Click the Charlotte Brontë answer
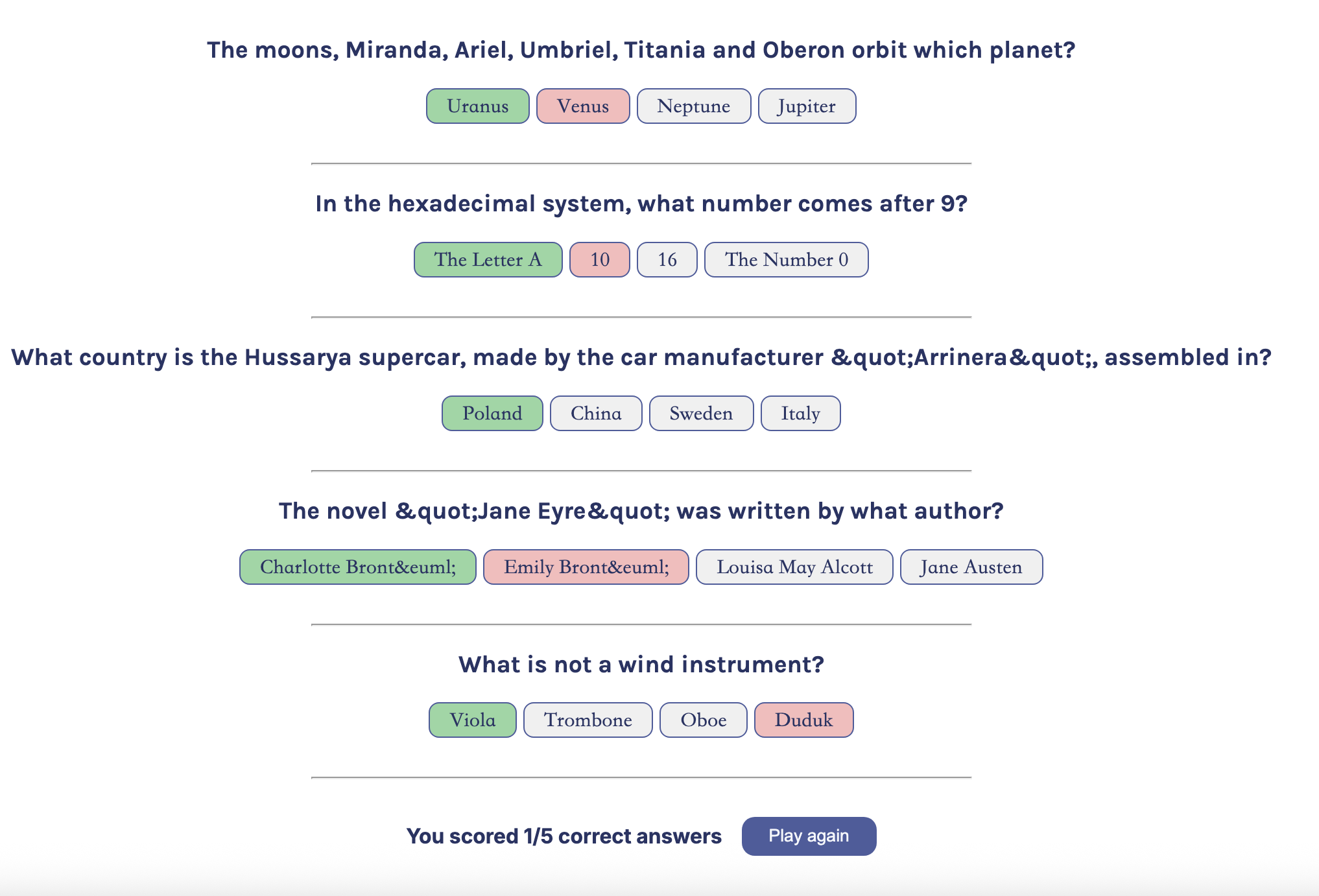 coord(357,567)
